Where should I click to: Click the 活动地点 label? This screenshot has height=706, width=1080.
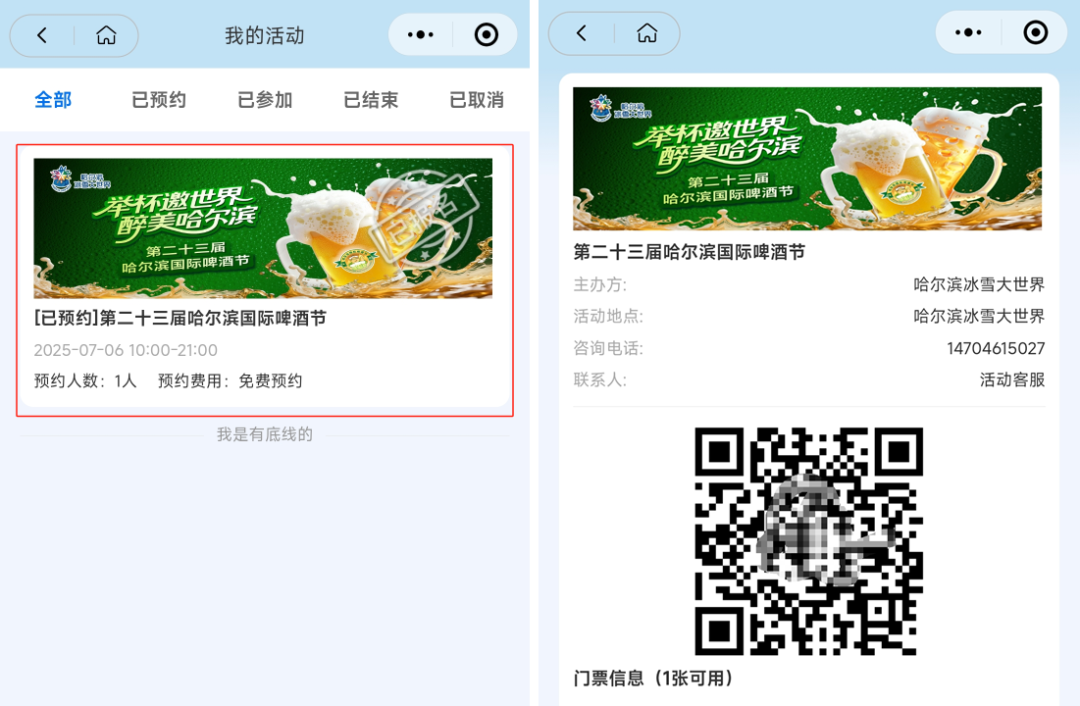click(x=608, y=316)
